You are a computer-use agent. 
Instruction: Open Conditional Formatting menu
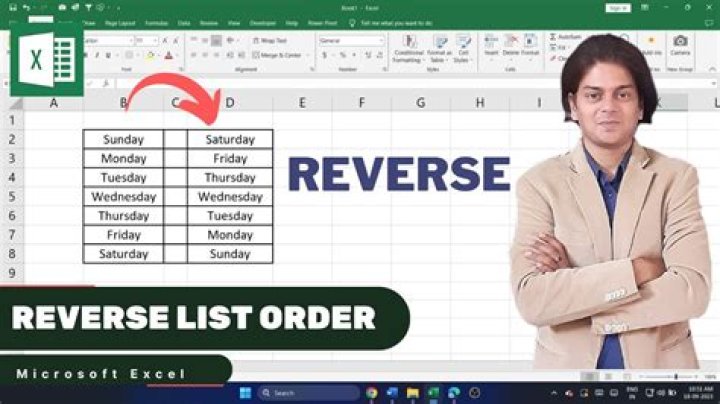[x=408, y=49]
